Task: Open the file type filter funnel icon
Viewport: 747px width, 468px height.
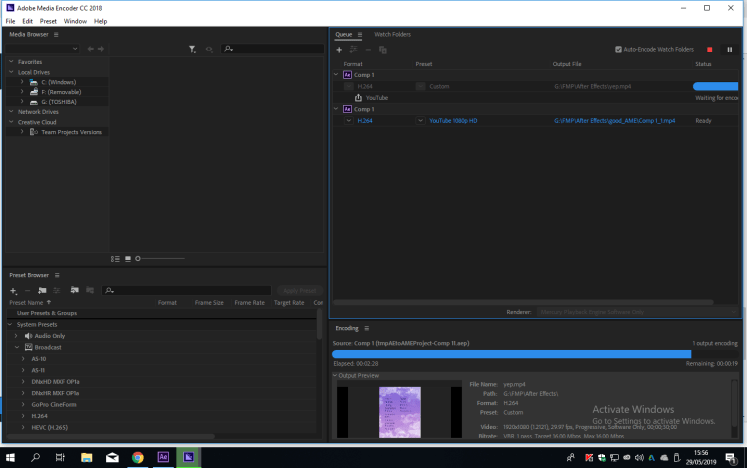Action: (x=192, y=49)
